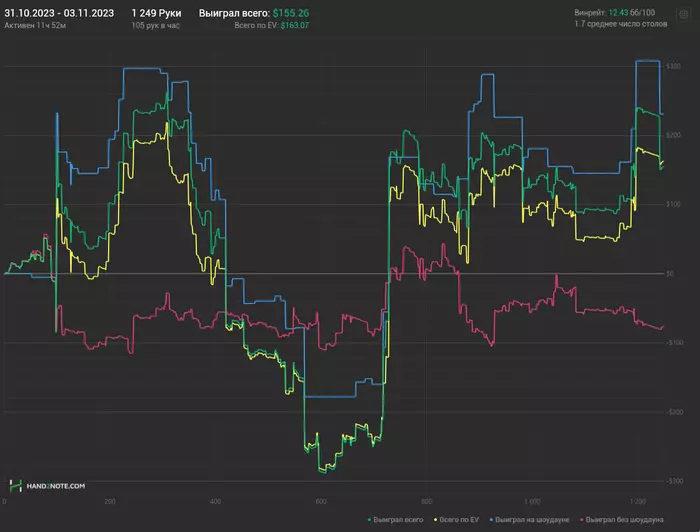Click the 600 mark on the x-axis
Image resolution: width=700 pixels, height=532 pixels.
(321, 500)
